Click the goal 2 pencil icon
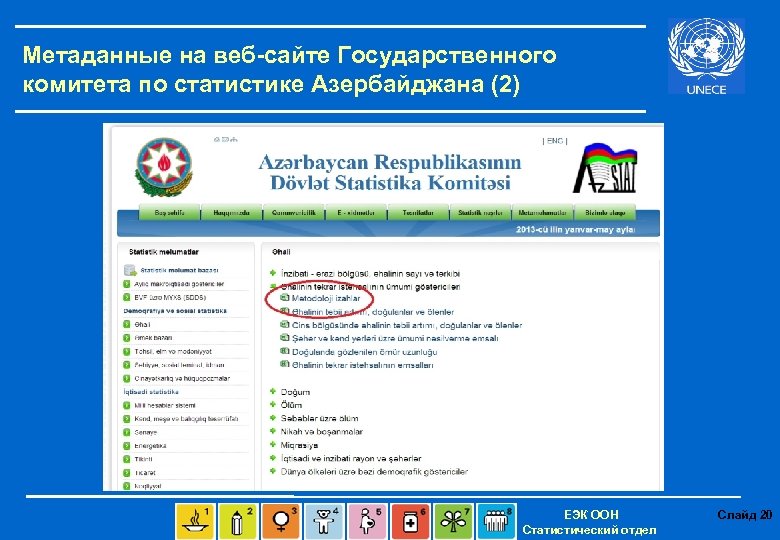This screenshot has width=780, height=540. click(x=238, y=521)
